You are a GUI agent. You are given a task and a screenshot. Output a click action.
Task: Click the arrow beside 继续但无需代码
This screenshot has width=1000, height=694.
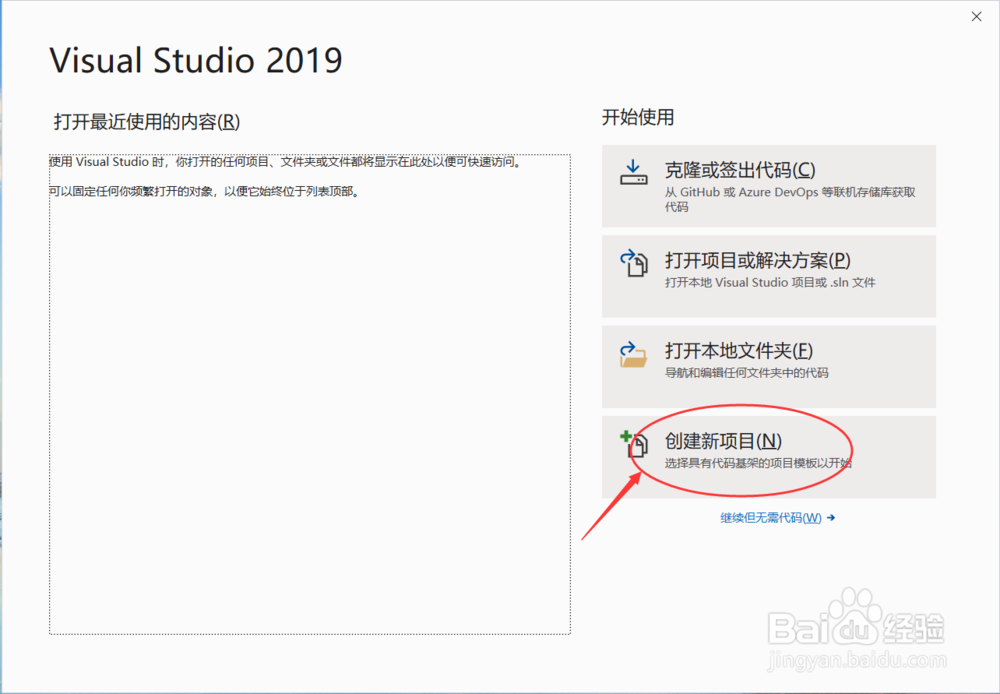click(831, 518)
